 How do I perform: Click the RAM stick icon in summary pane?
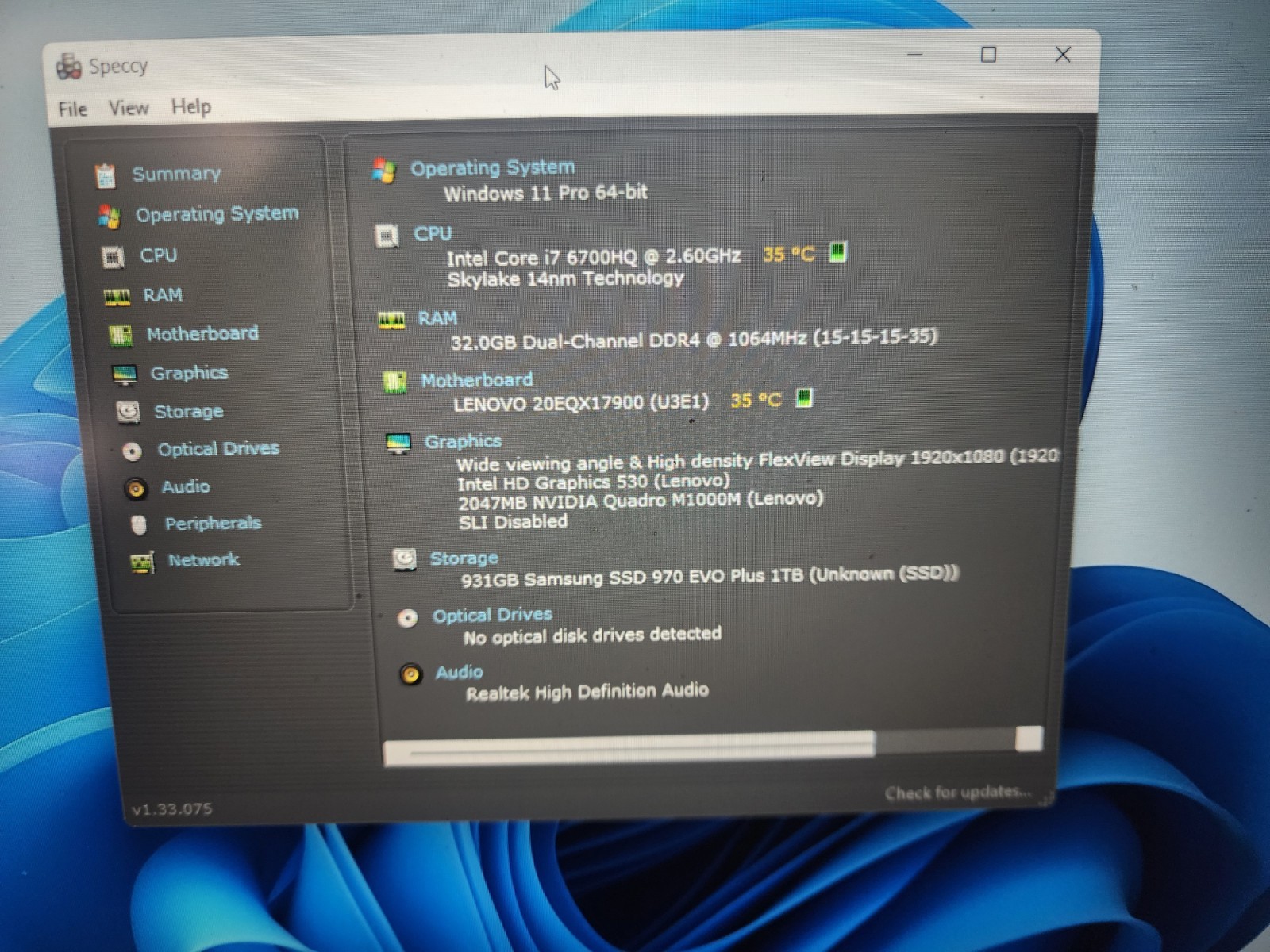(391, 321)
